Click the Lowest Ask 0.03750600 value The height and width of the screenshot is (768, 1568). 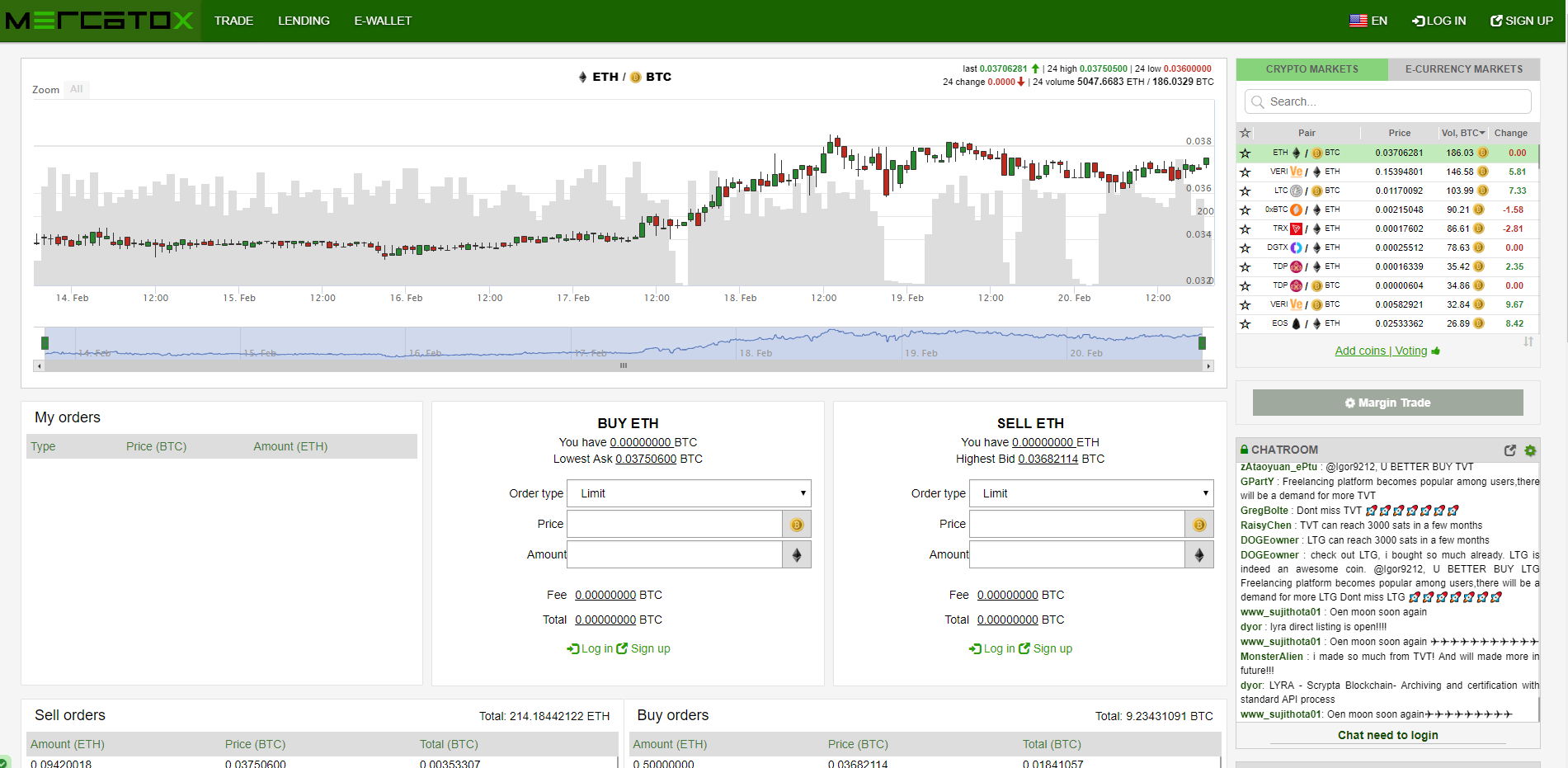pos(646,459)
